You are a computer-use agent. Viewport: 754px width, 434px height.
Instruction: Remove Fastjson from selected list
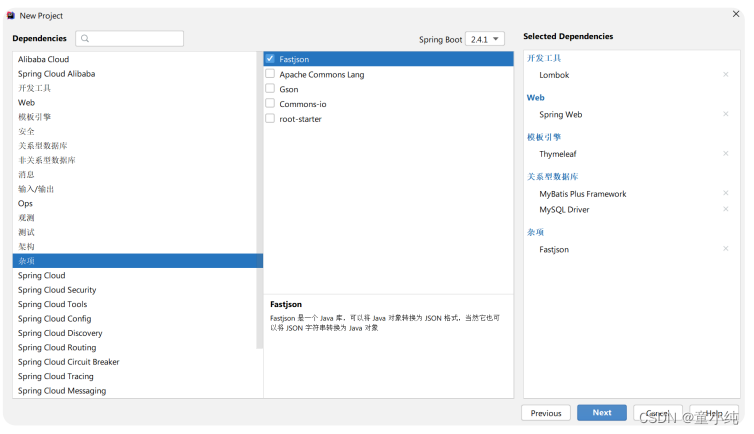tap(726, 249)
